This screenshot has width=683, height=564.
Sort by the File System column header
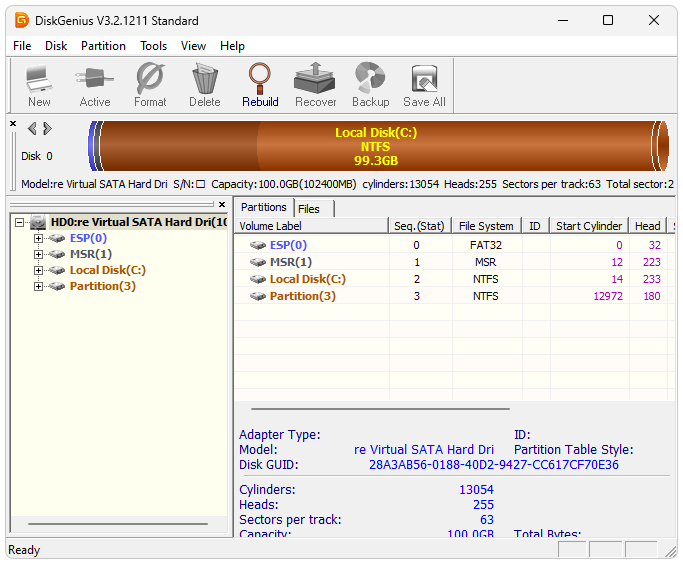485,226
